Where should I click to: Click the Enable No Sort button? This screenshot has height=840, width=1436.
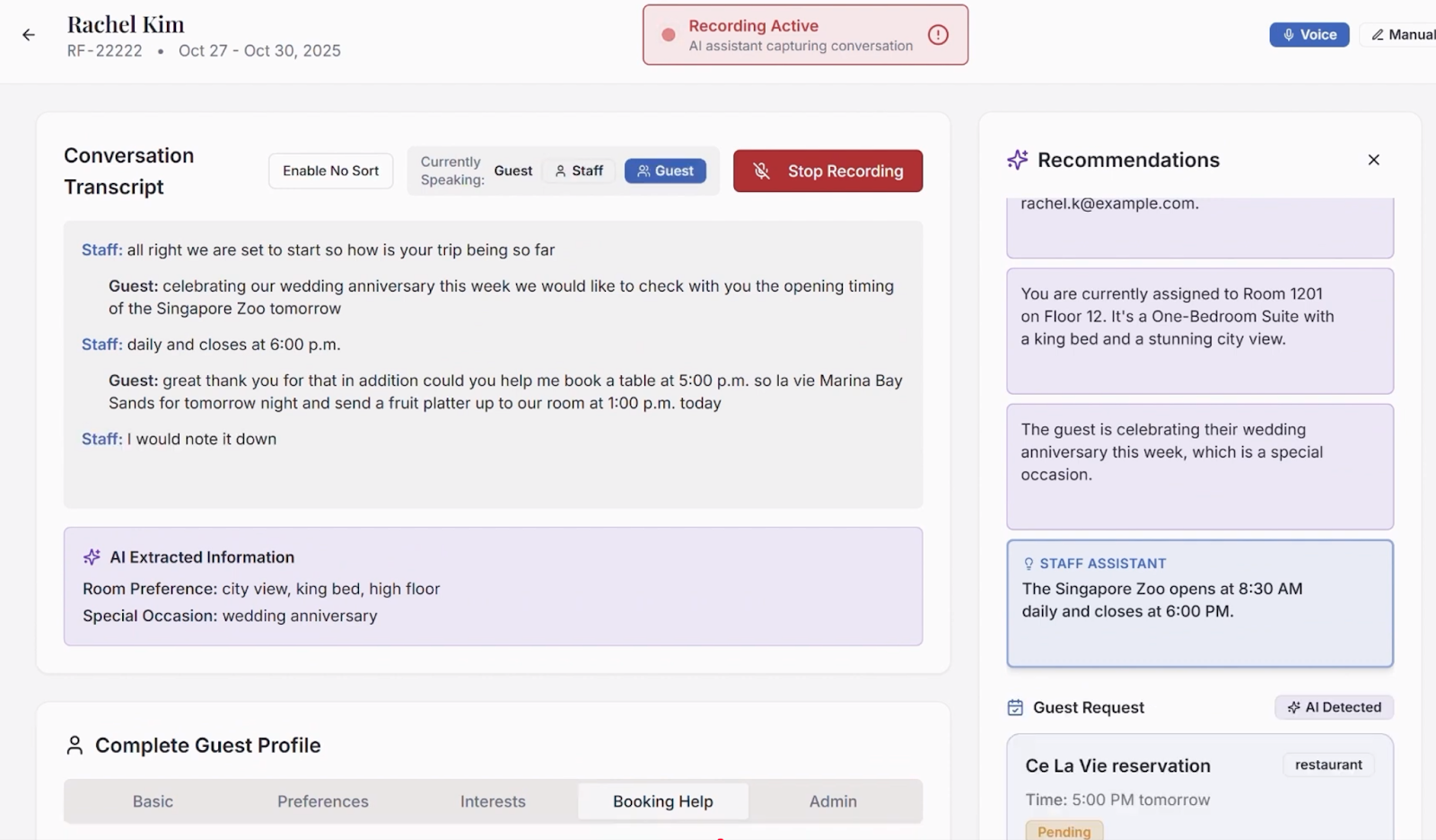tap(330, 171)
